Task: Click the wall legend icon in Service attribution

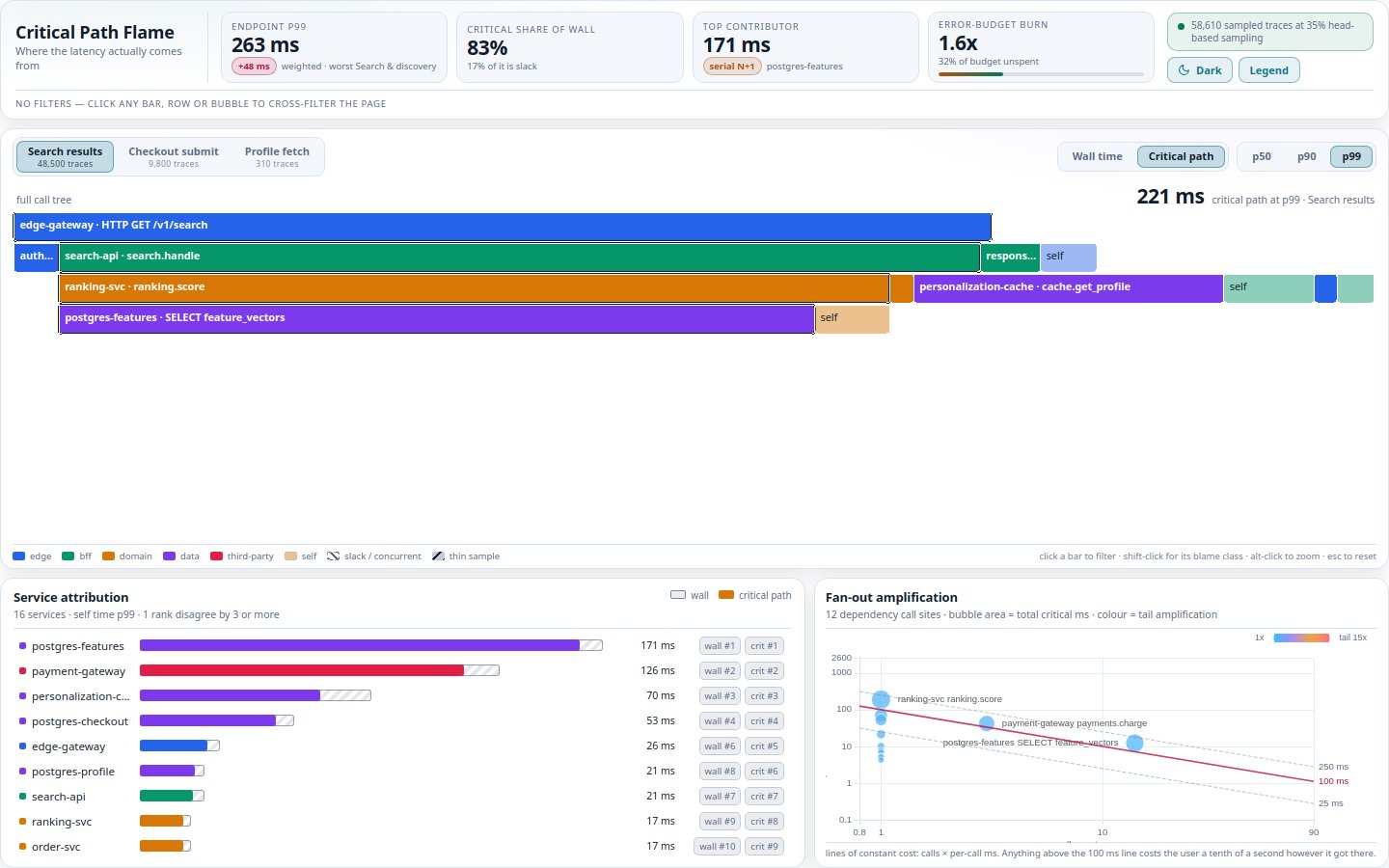Action: [678, 595]
